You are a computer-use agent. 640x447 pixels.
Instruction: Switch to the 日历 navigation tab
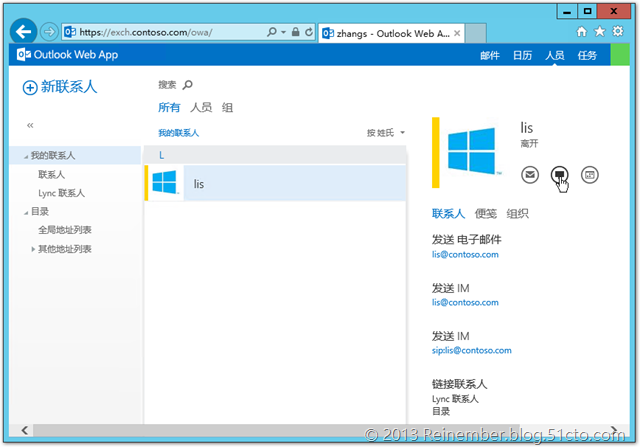pos(522,55)
